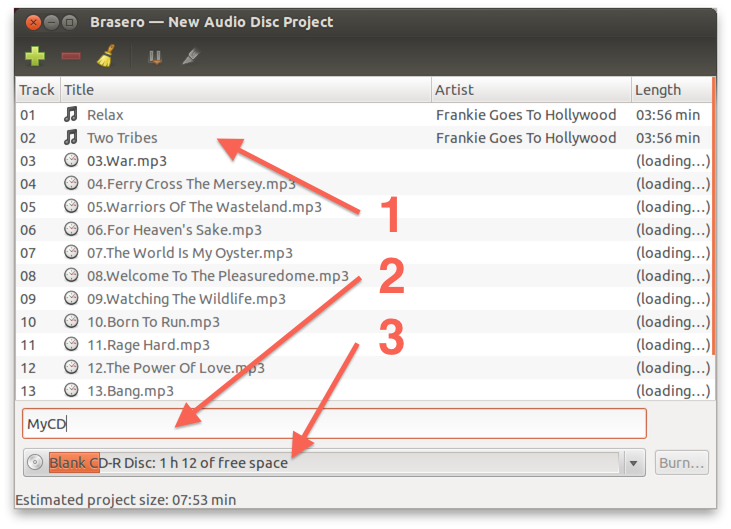Image resolution: width=731 pixels, height=529 pixels.
Task: Click the split track knife icon
Action: click(189, 57)
